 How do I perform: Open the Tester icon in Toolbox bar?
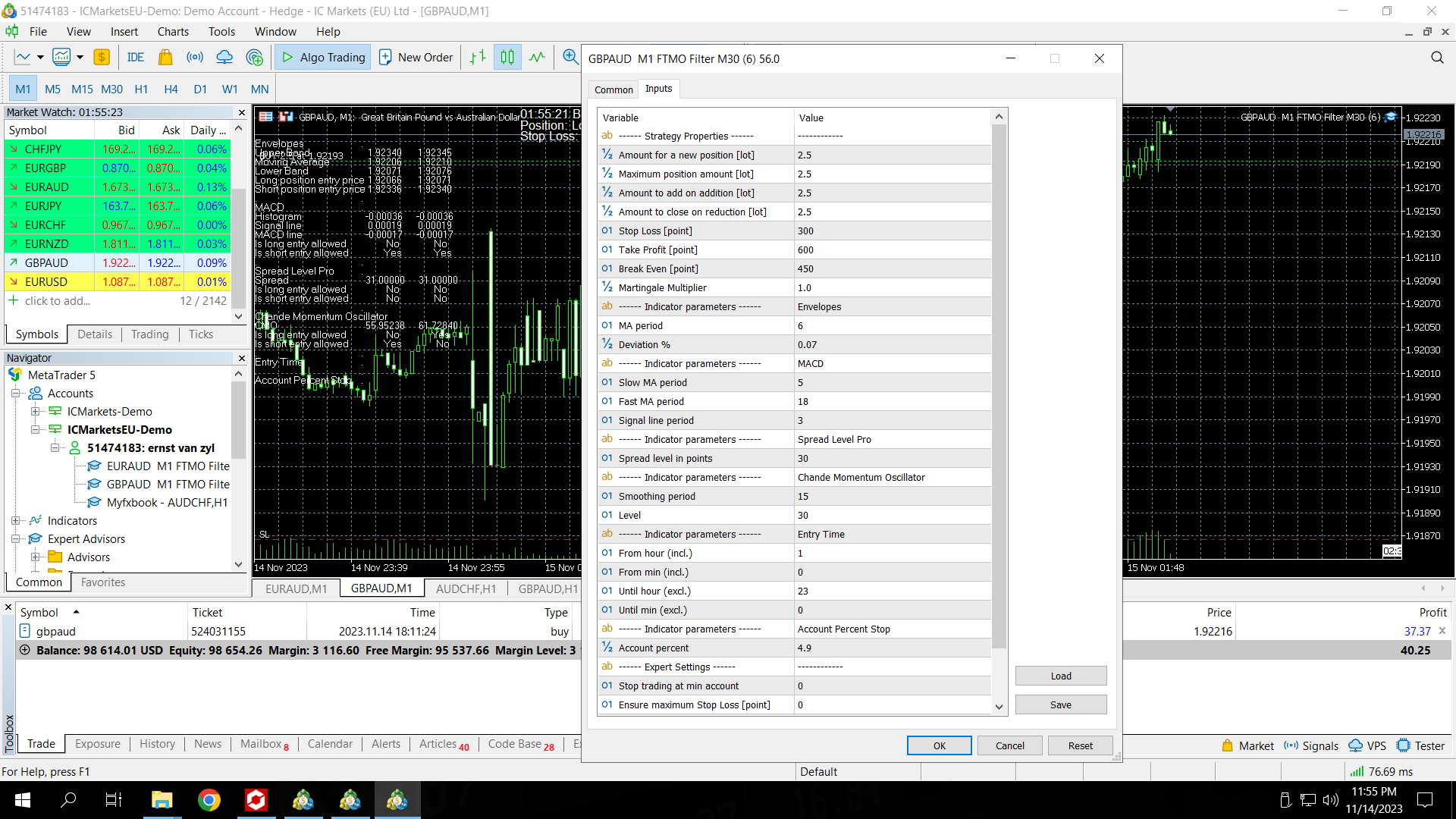pos(1420,745)
